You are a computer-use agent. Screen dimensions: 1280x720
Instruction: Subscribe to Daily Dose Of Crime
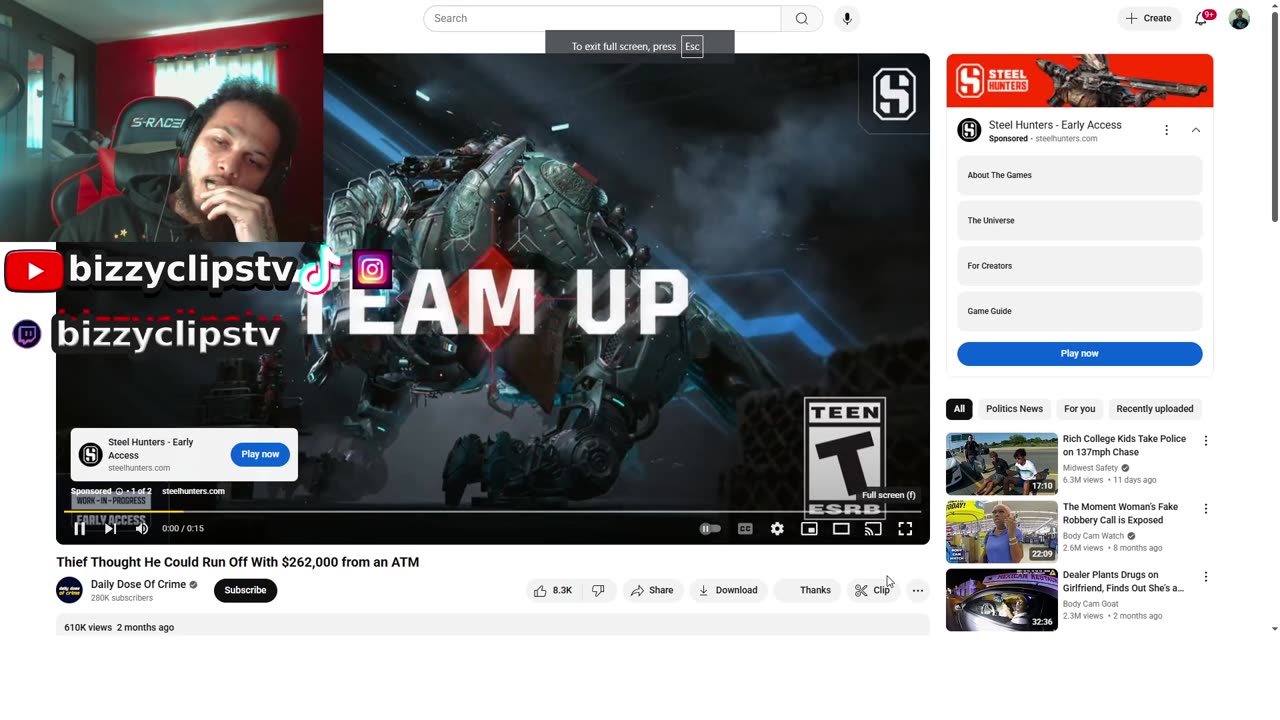pyautogui.click(x=245, y=590)
